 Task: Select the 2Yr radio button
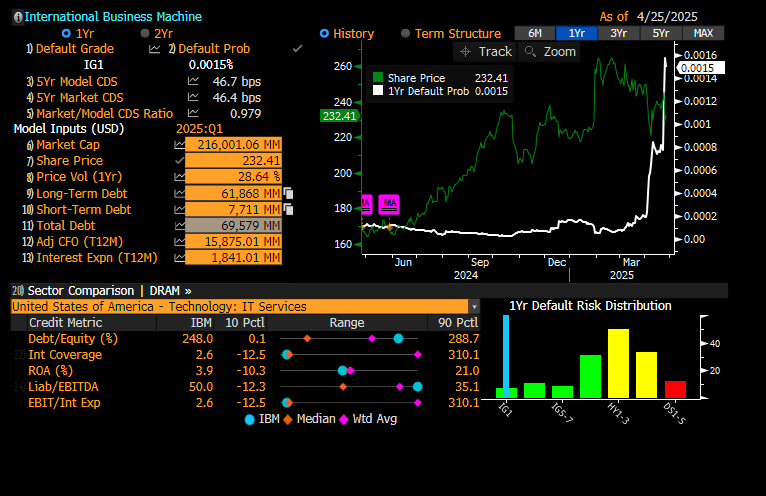145,33
